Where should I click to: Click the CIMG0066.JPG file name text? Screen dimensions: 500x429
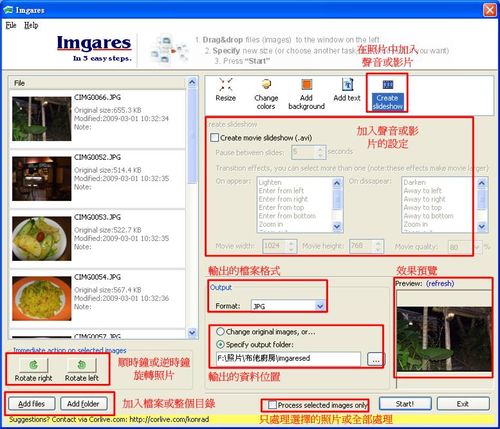[x=97, y=97]
